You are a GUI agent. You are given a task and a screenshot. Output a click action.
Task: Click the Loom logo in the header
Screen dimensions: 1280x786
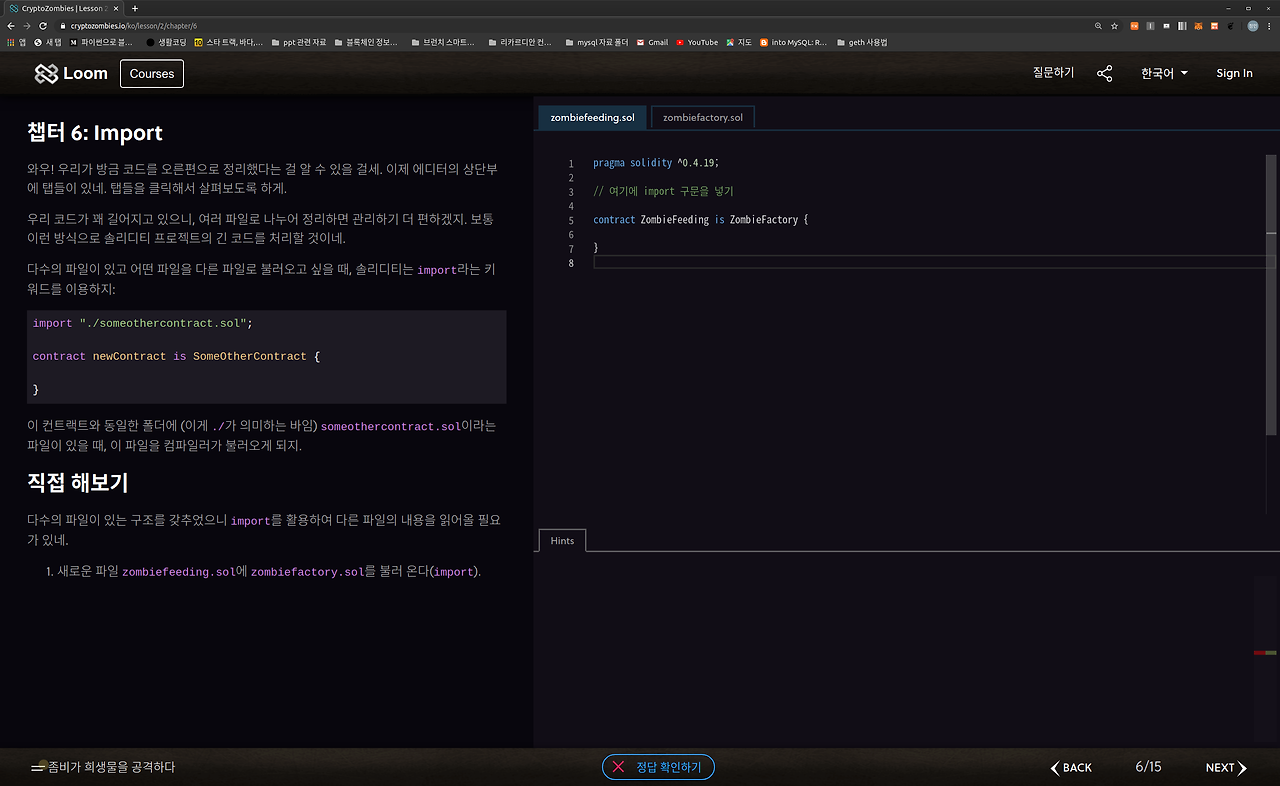(x=71, y=73)
